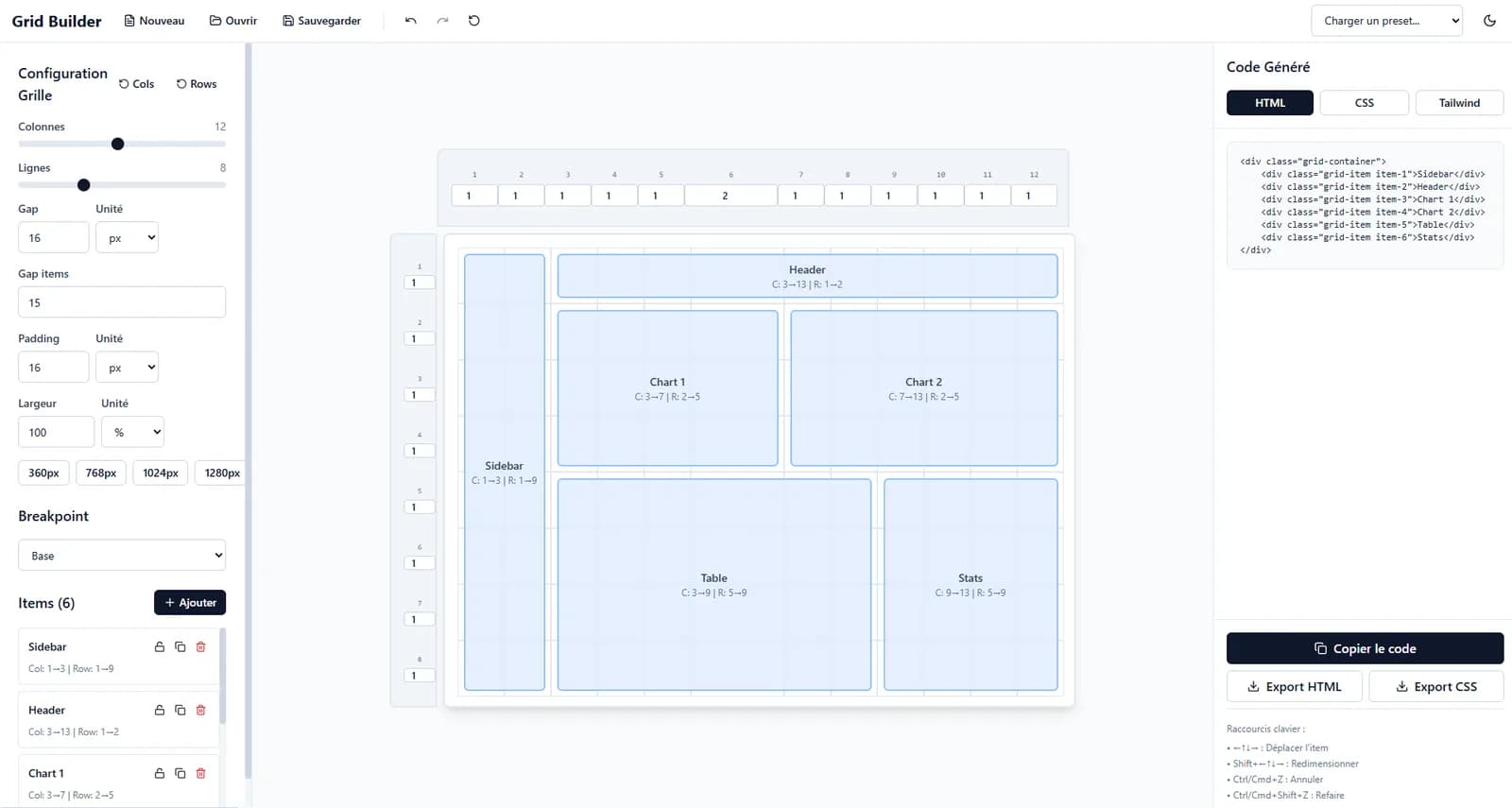Toggle dark mode moon icon
The height and width of the screenshot is (808, 1512).
(1490, 21)
